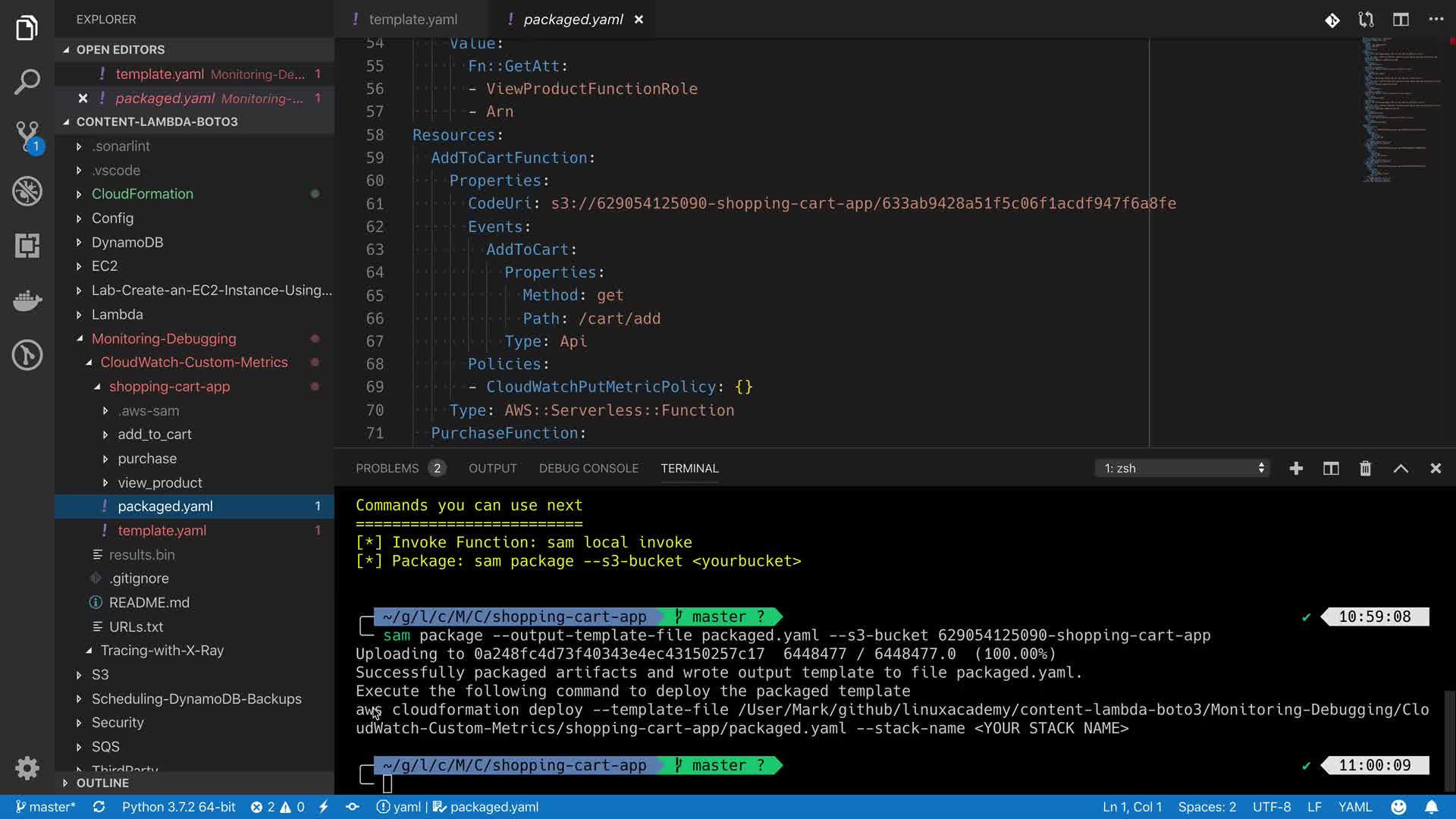
Task: Expand the Lambda folder
Action: [117, 314]
